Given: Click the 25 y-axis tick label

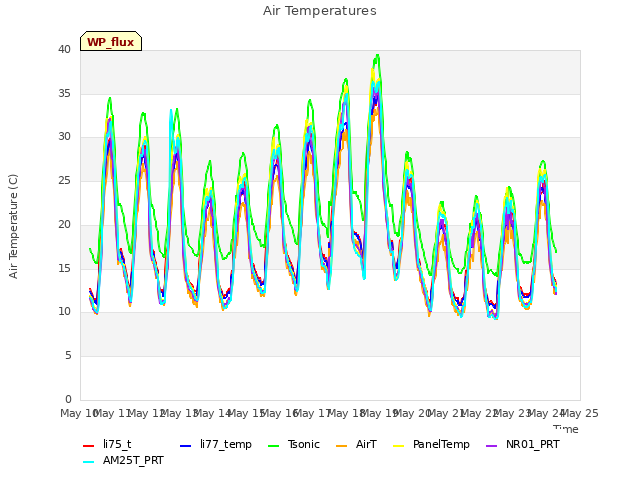Looking at the screenshot, I should point(64,181).
